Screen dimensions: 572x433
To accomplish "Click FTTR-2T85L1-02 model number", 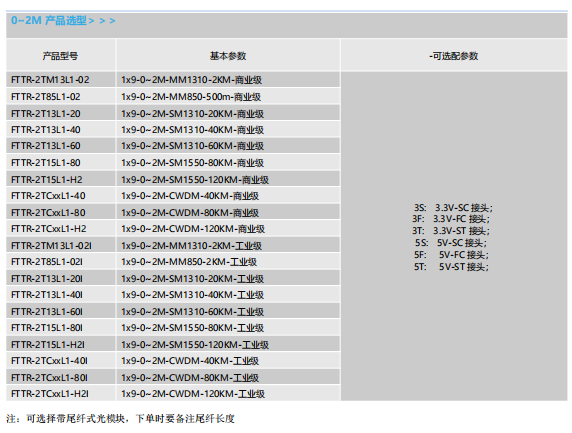I will [46, 97].
